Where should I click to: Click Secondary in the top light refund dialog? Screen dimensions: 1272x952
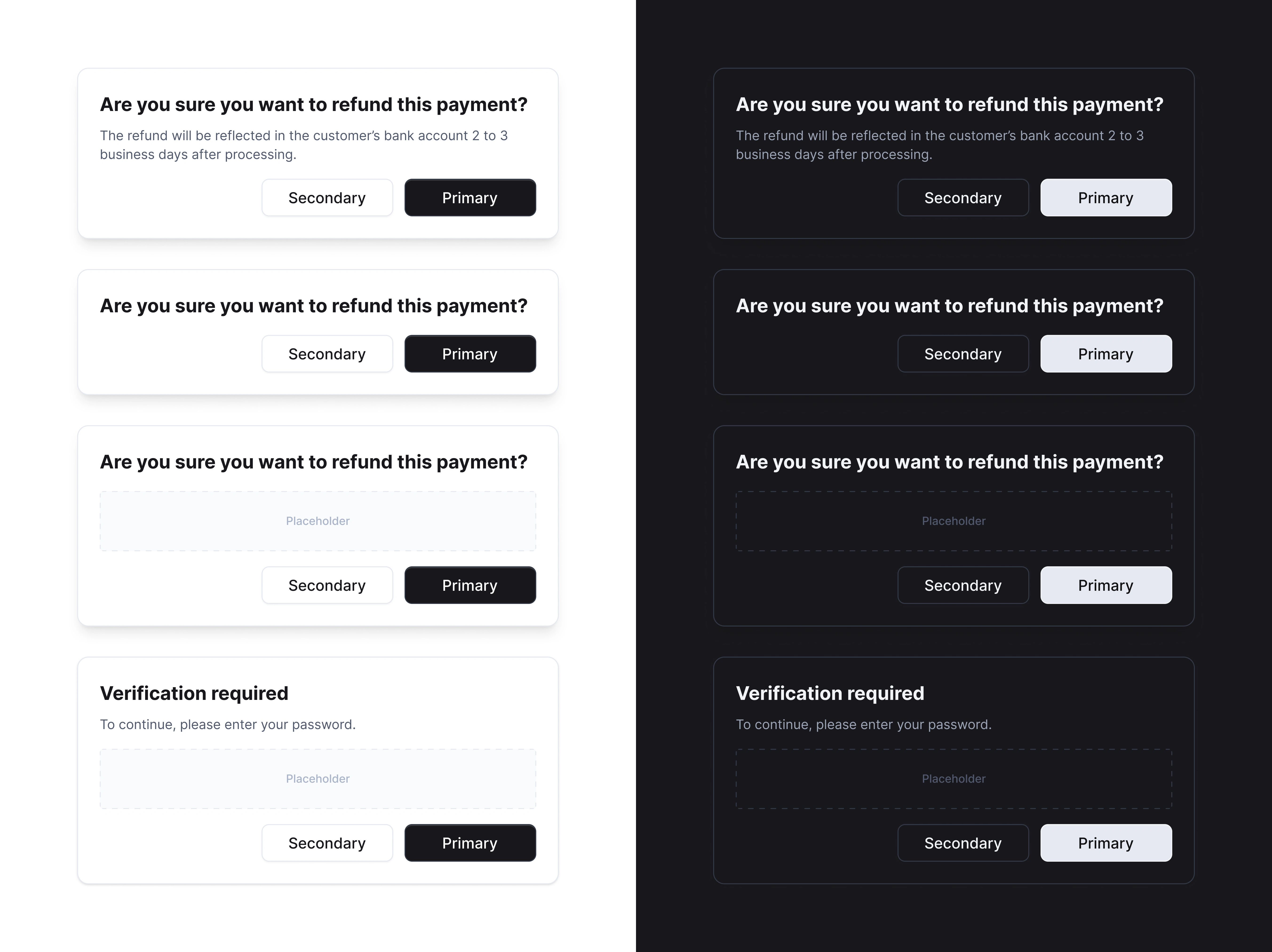327,198
